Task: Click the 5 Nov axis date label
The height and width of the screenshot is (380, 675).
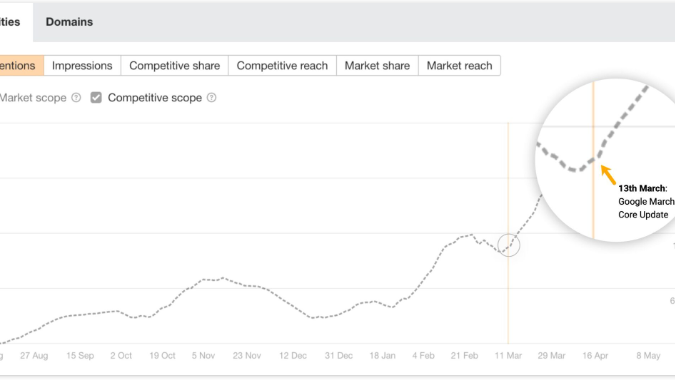Action: (203, 355)
